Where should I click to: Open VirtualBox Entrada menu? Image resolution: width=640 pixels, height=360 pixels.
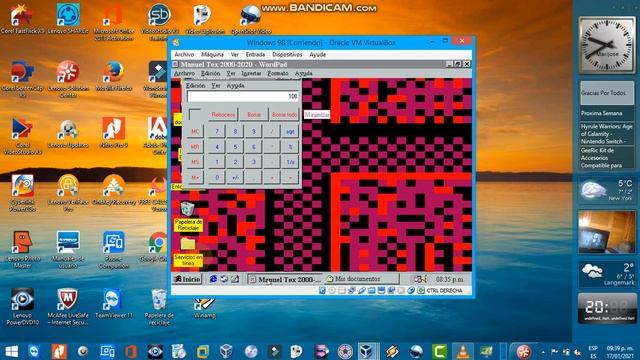click(x=255, y=54)
